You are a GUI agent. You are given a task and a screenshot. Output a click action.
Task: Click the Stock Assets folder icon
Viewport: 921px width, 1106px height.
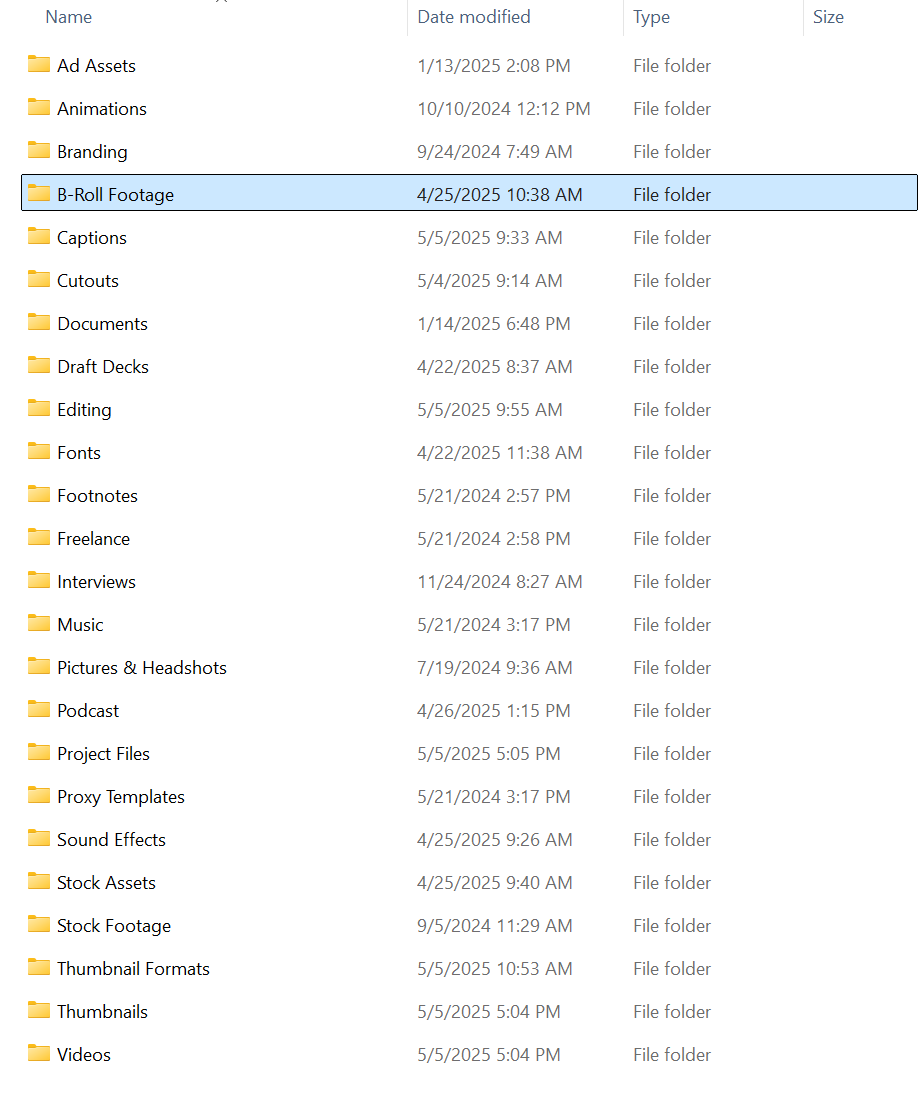[x=39, y=882]
